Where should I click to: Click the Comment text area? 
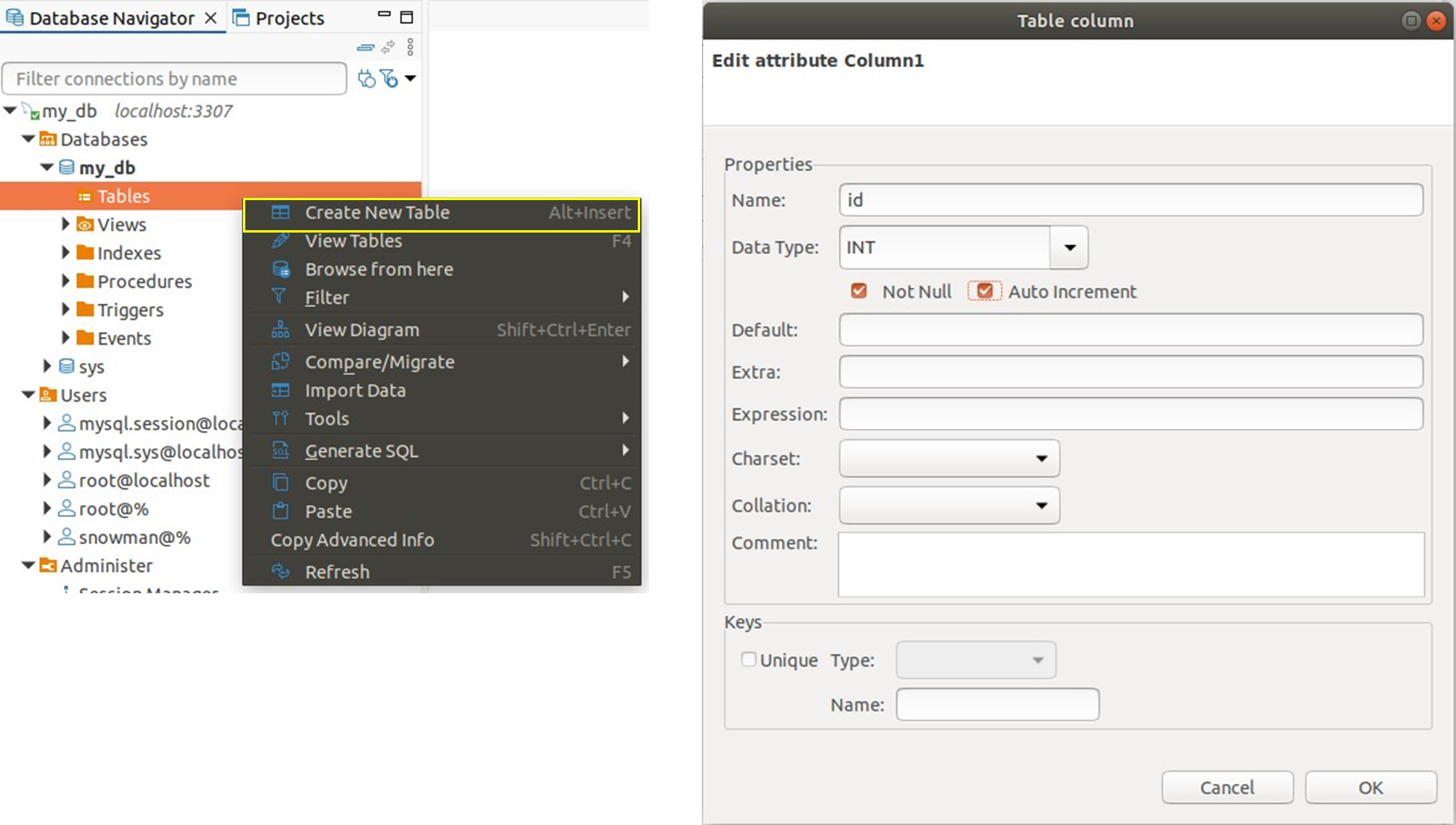[1131, 565]
